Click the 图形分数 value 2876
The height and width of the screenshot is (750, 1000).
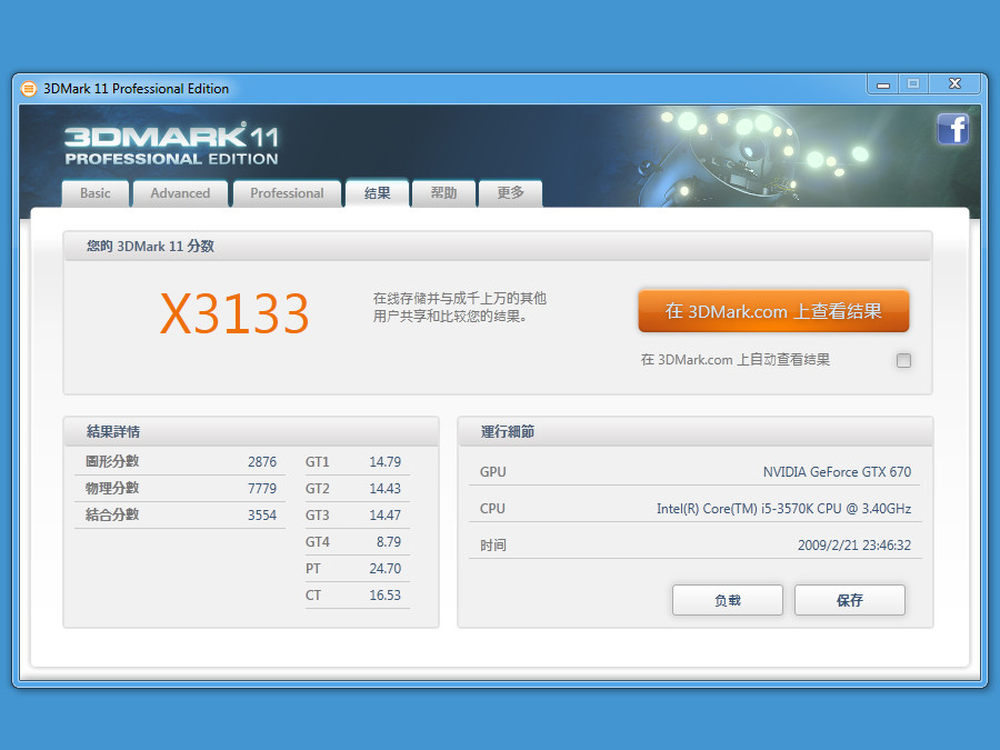click(x=262, y=462)
